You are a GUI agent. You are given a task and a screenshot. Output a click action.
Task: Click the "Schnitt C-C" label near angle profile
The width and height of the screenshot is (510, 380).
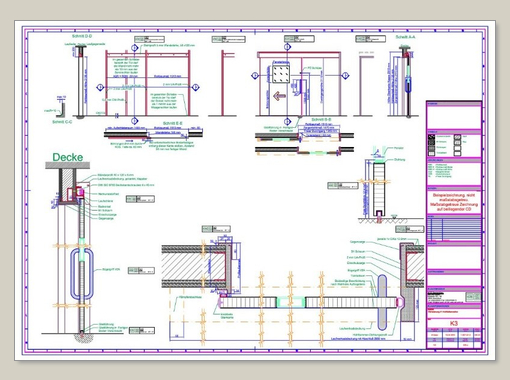[x=62, y=122]
